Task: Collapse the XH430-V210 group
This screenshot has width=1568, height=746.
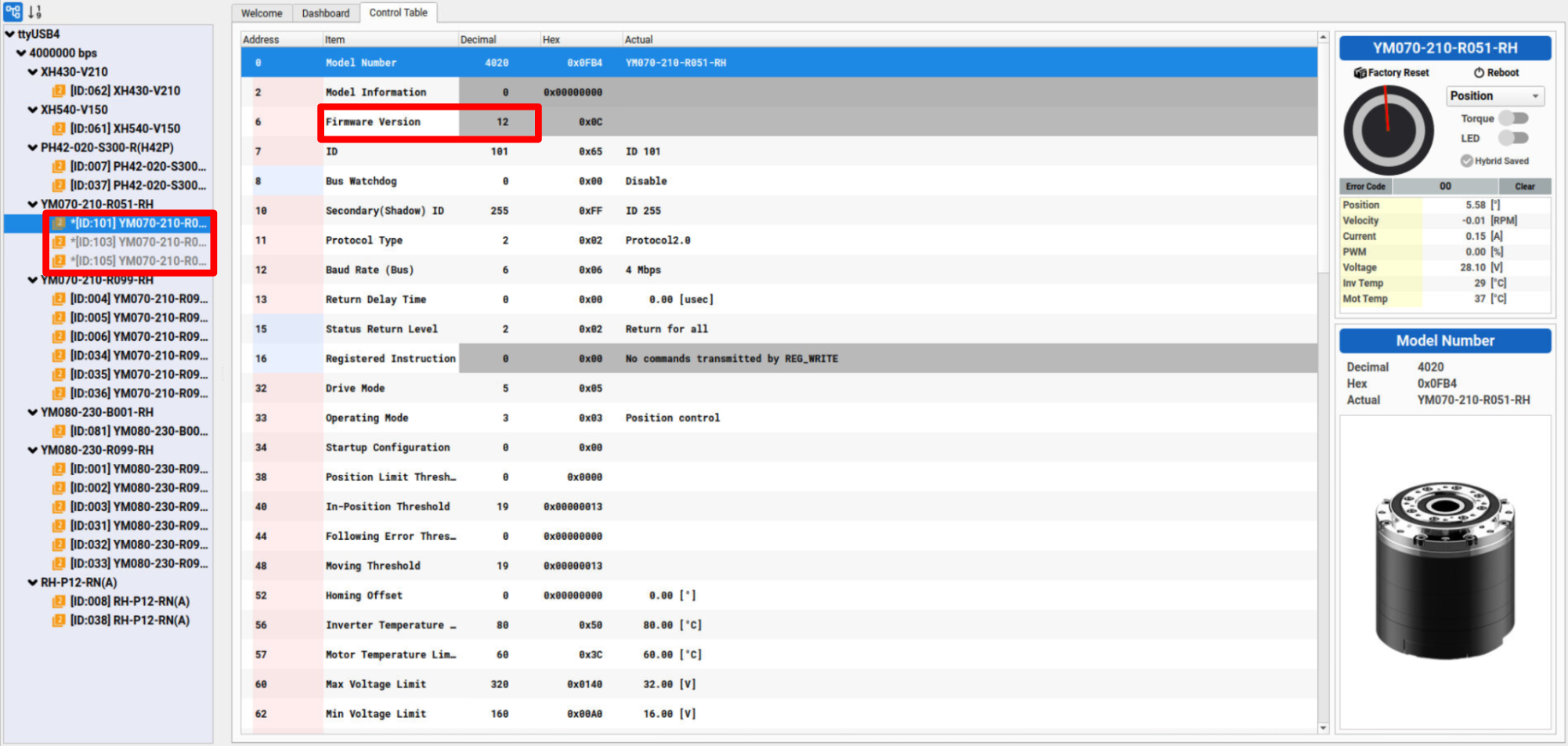Action: pyautogui.click(x=33, y=72)
